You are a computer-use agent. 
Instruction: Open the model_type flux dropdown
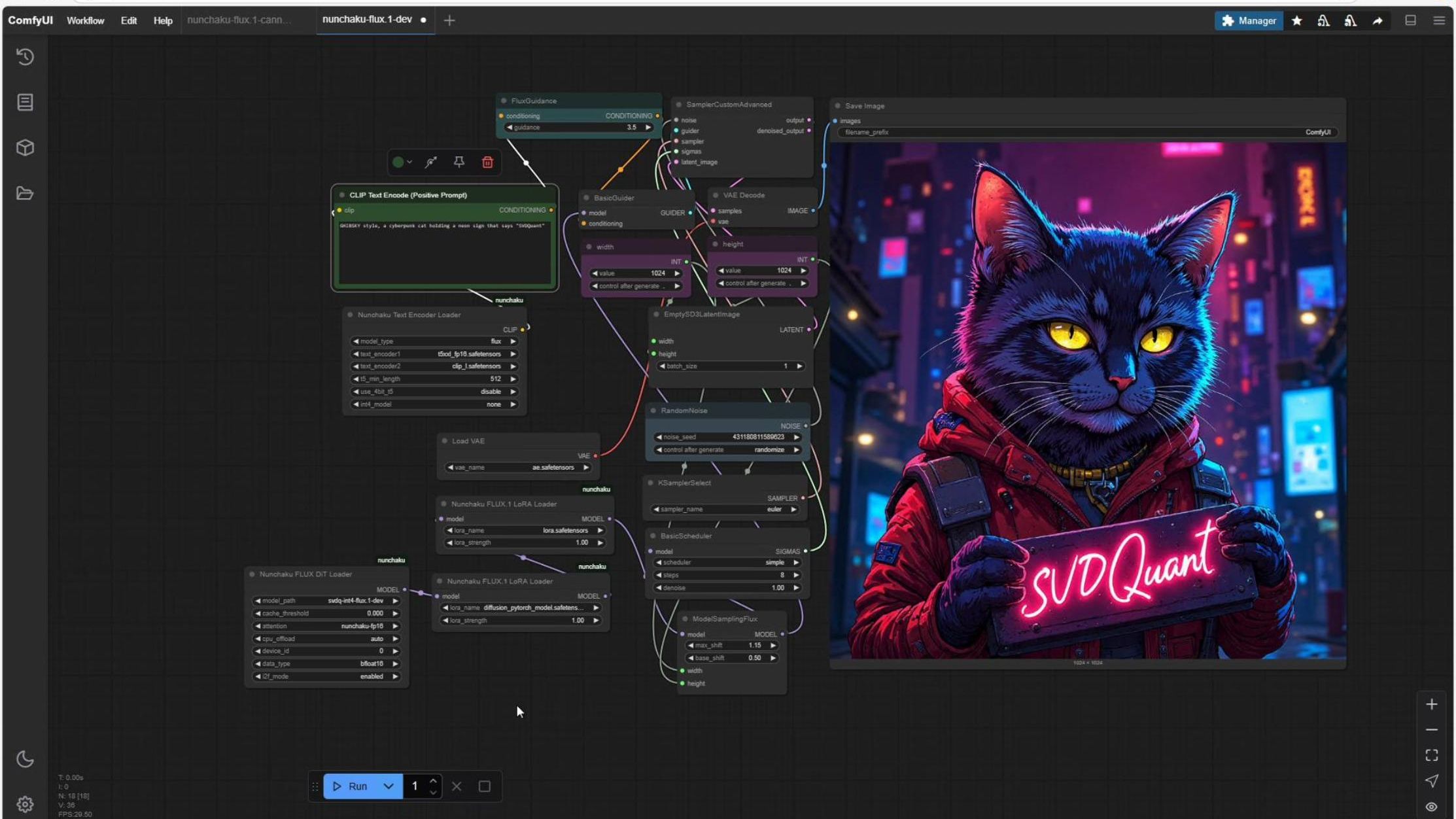tap(434, 341)
